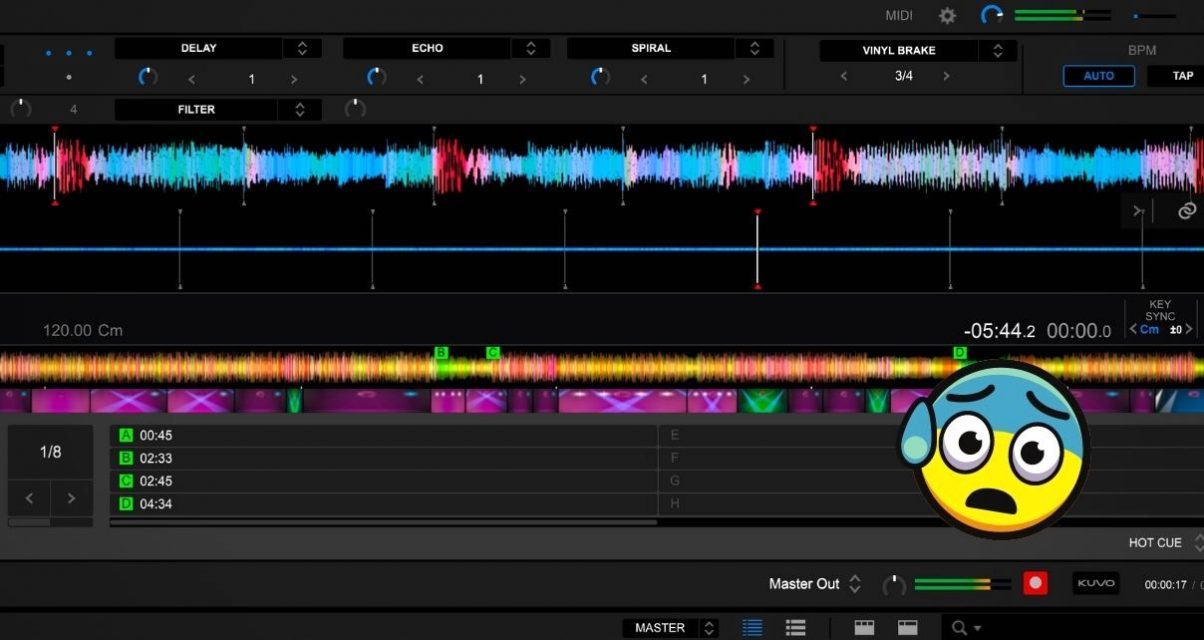Switch BPM mode to TAP

[1182, 75]
